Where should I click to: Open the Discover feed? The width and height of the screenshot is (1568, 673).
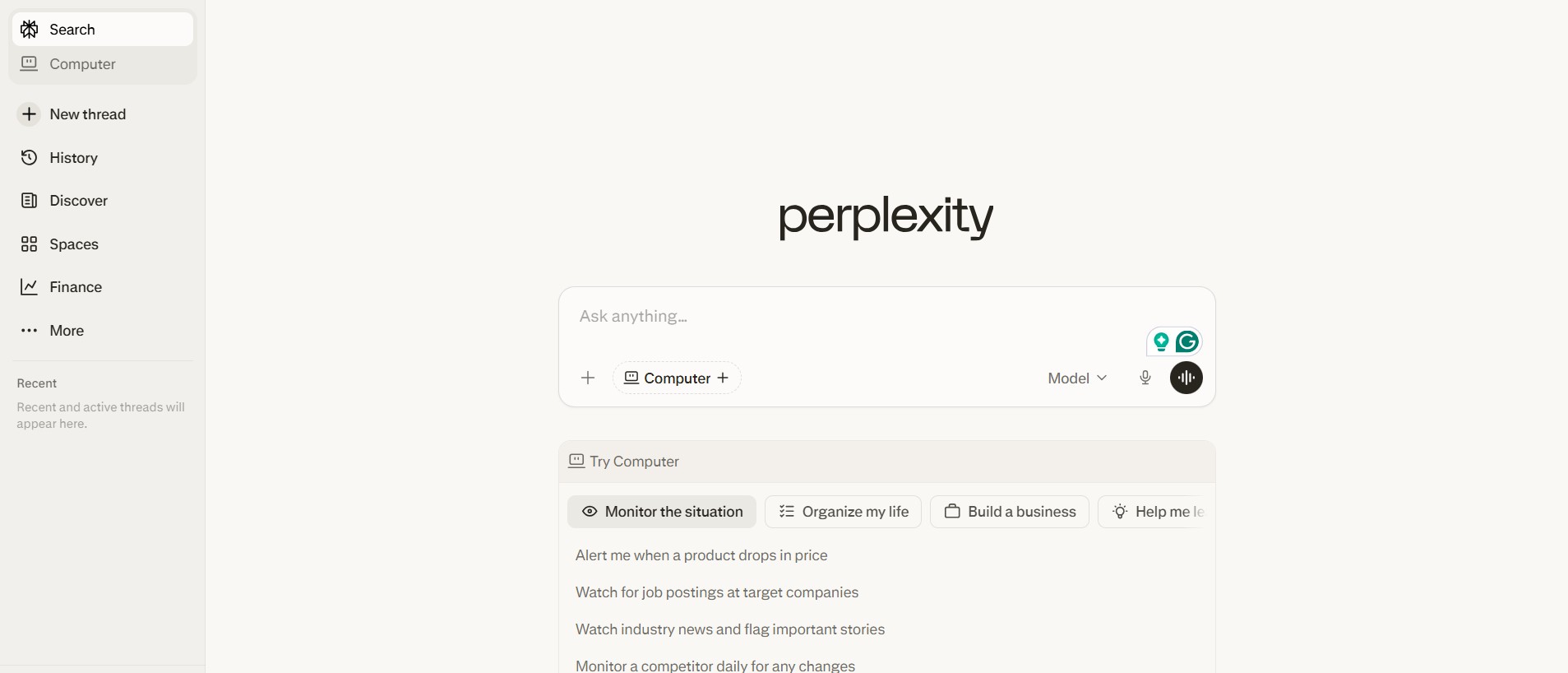point(77,200)
